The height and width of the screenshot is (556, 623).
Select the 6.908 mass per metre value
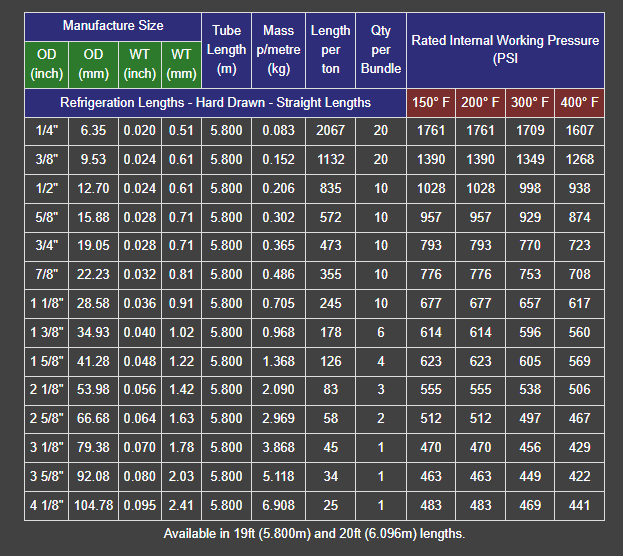click(x=278, y=507)
